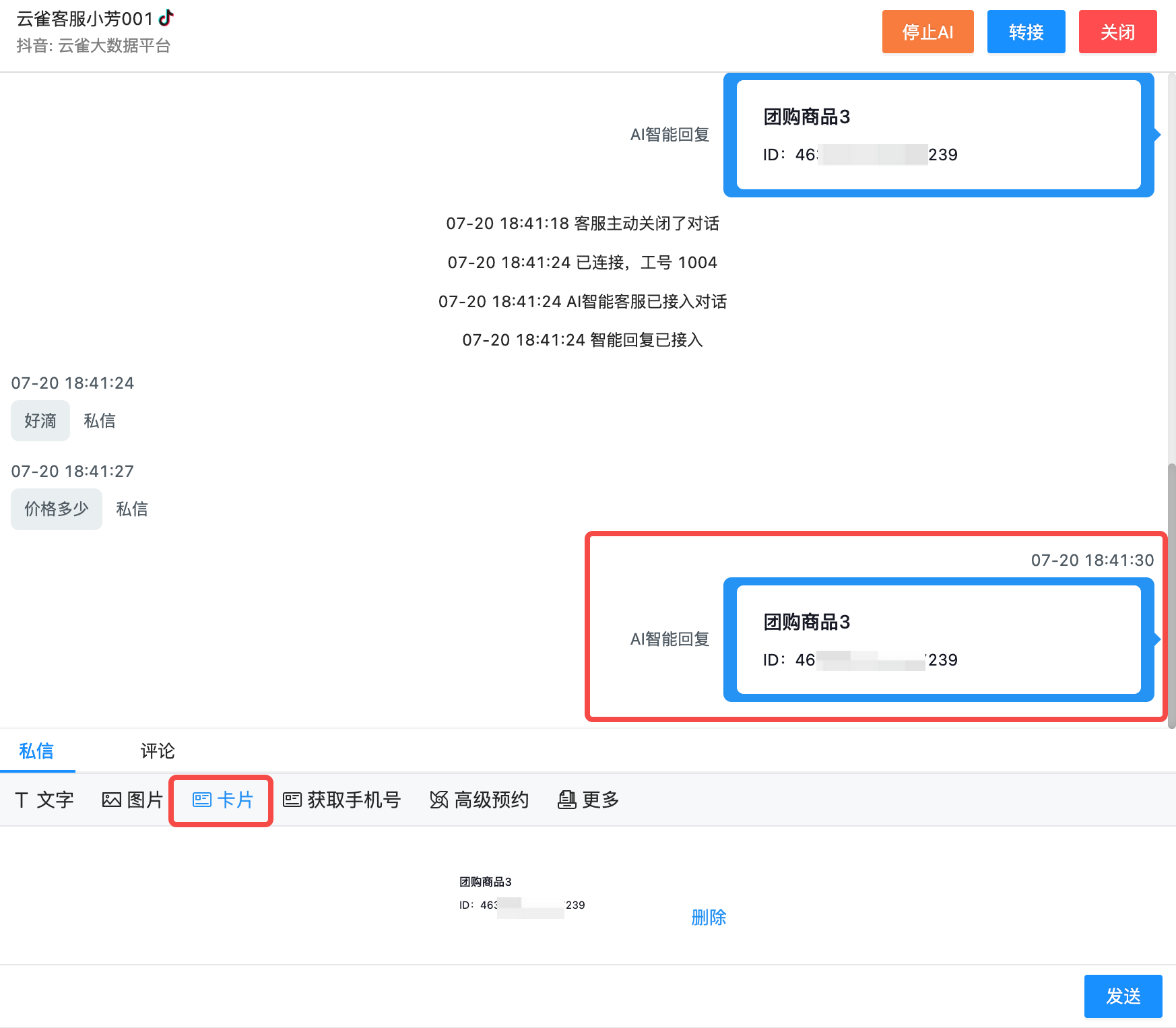
Task: Click the 07-20 18:41:27 message timestamp
Action: (x=73, y=472)
